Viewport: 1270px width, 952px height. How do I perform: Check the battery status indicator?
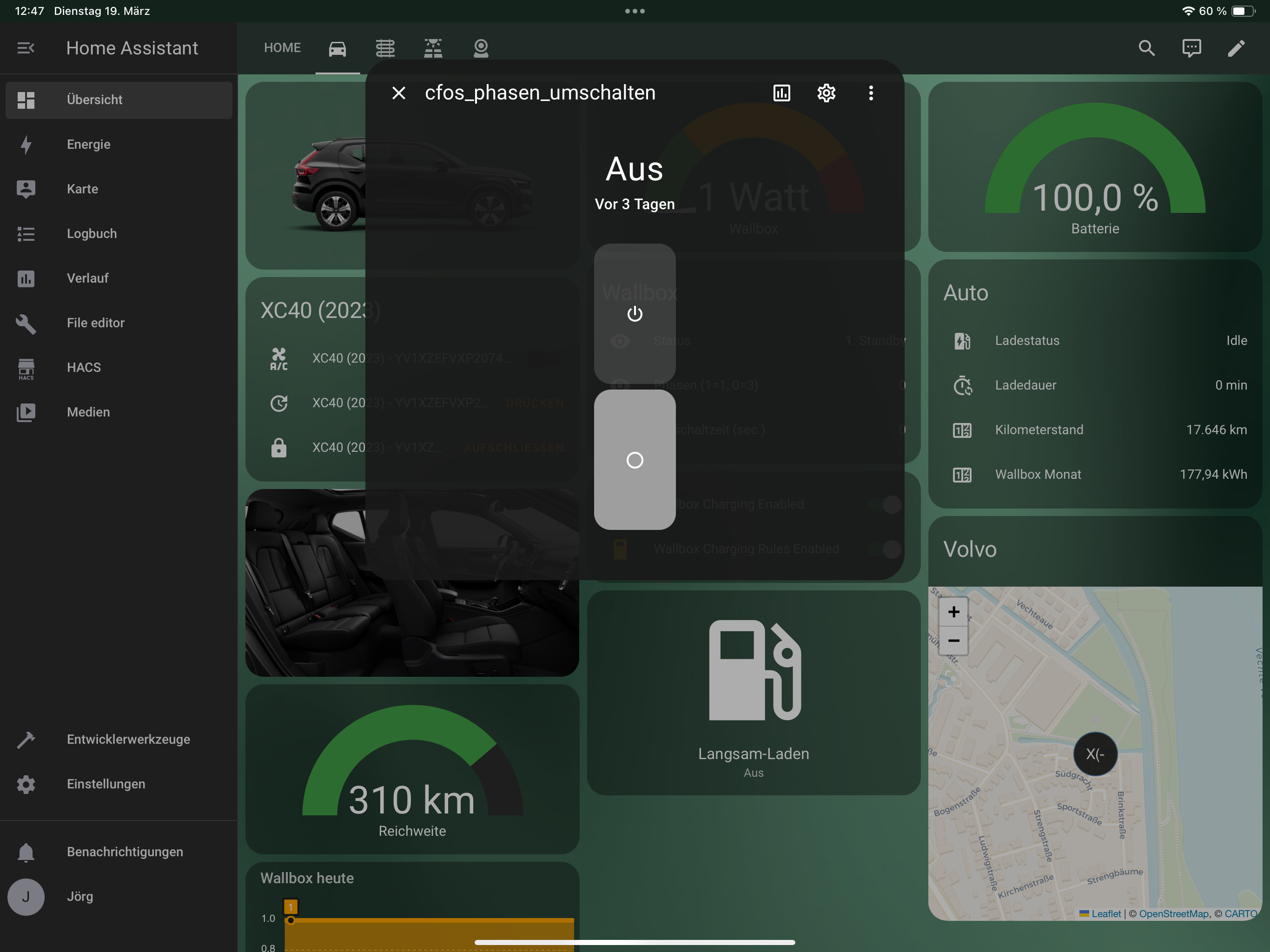pos(1244,11)
